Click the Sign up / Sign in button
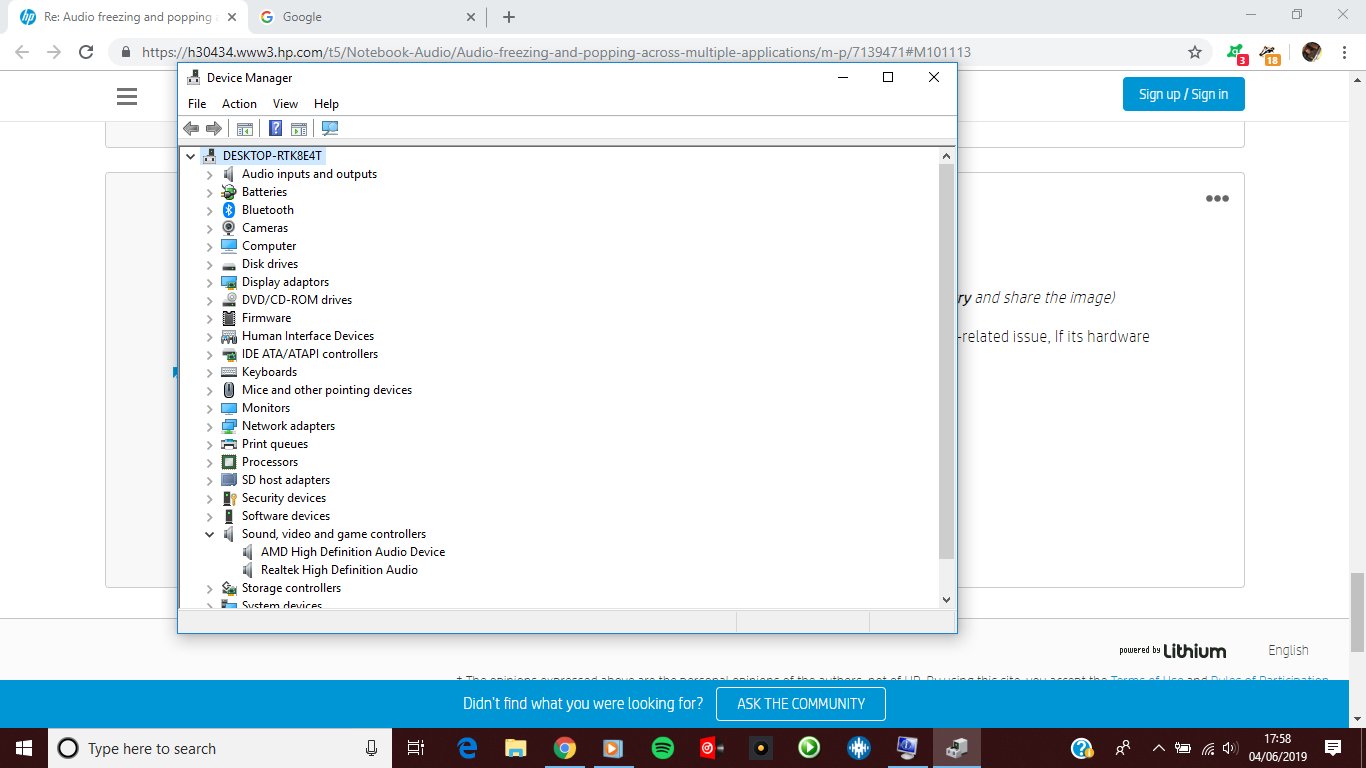 pos(1183,94)
